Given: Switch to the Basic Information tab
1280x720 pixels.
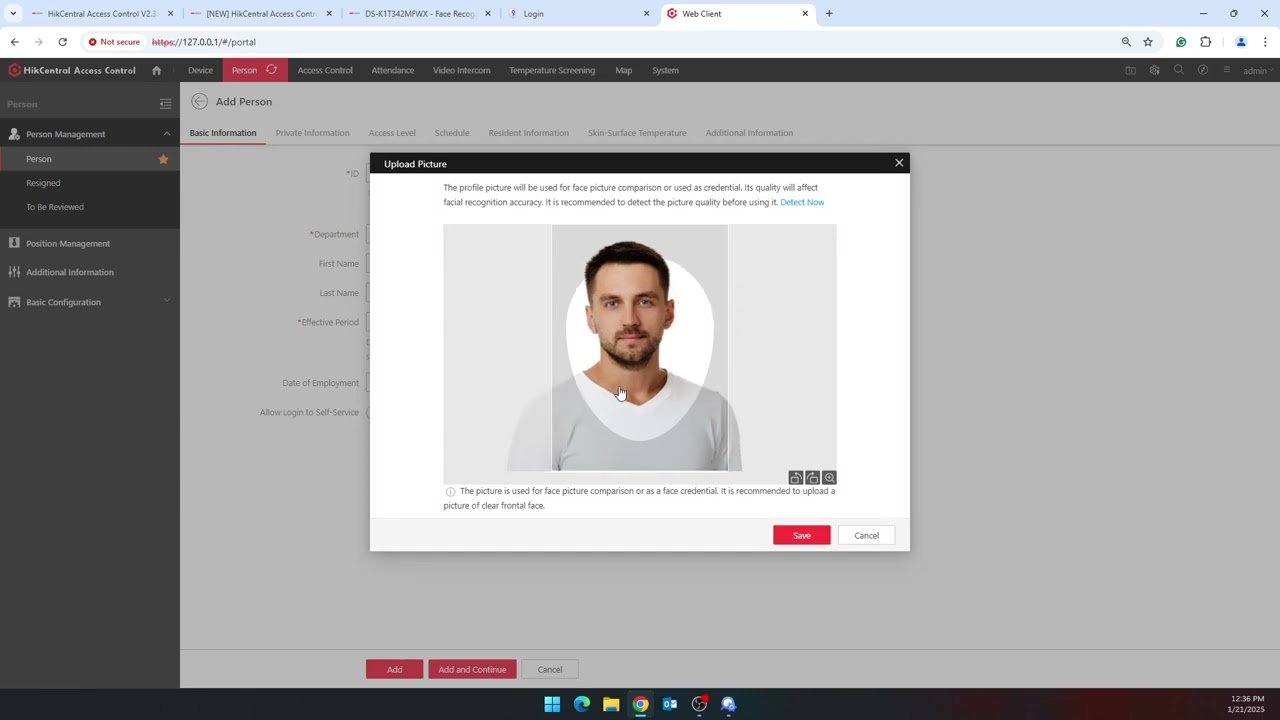Looking at the screenshot, I should click(223, 133).
